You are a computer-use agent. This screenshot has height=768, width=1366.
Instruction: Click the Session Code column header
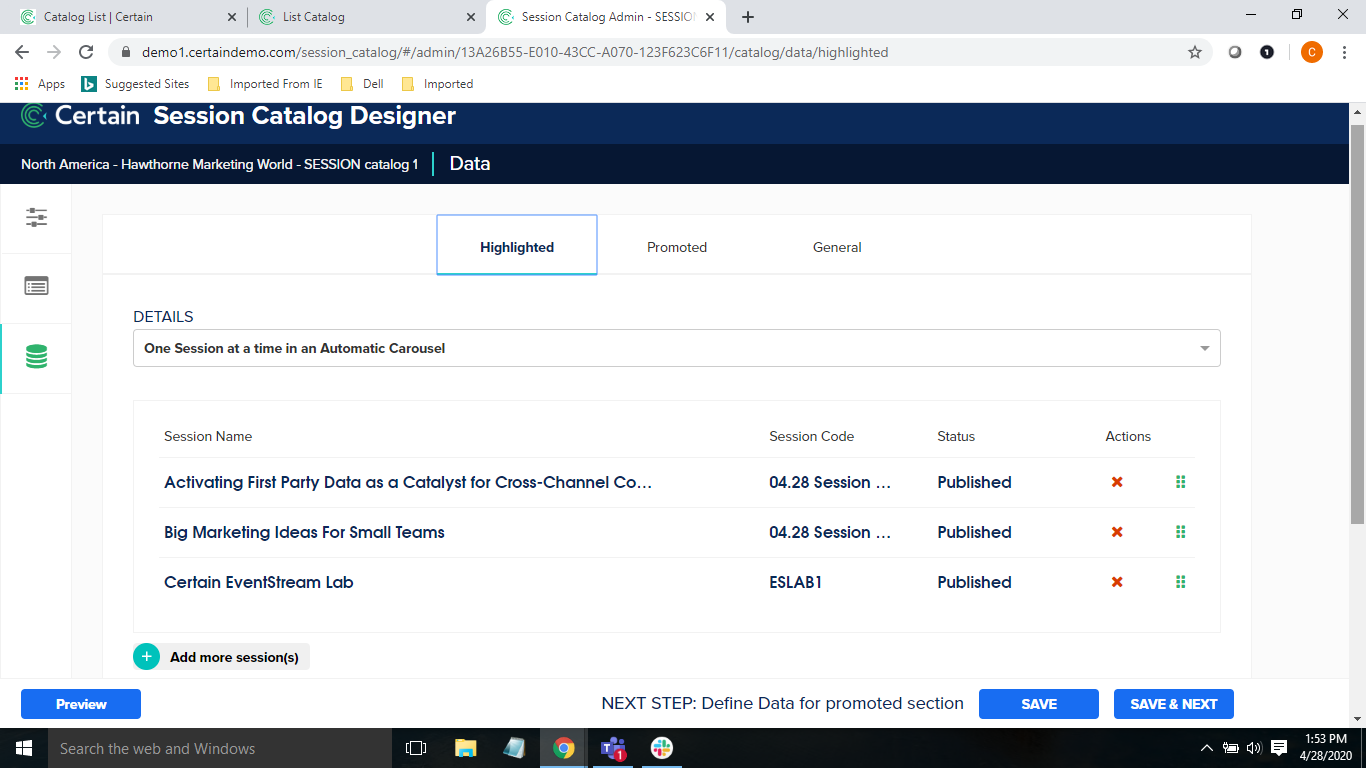click(x=812, y=436)
